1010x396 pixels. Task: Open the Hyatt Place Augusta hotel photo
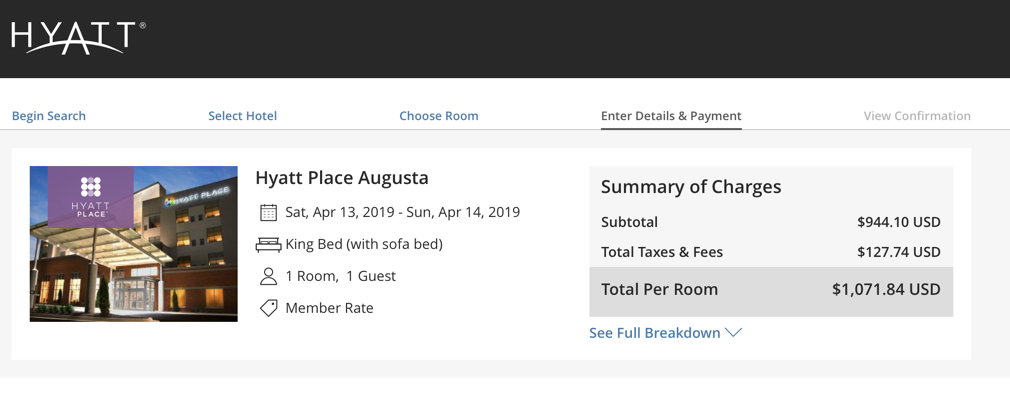(x=133, y=244)
